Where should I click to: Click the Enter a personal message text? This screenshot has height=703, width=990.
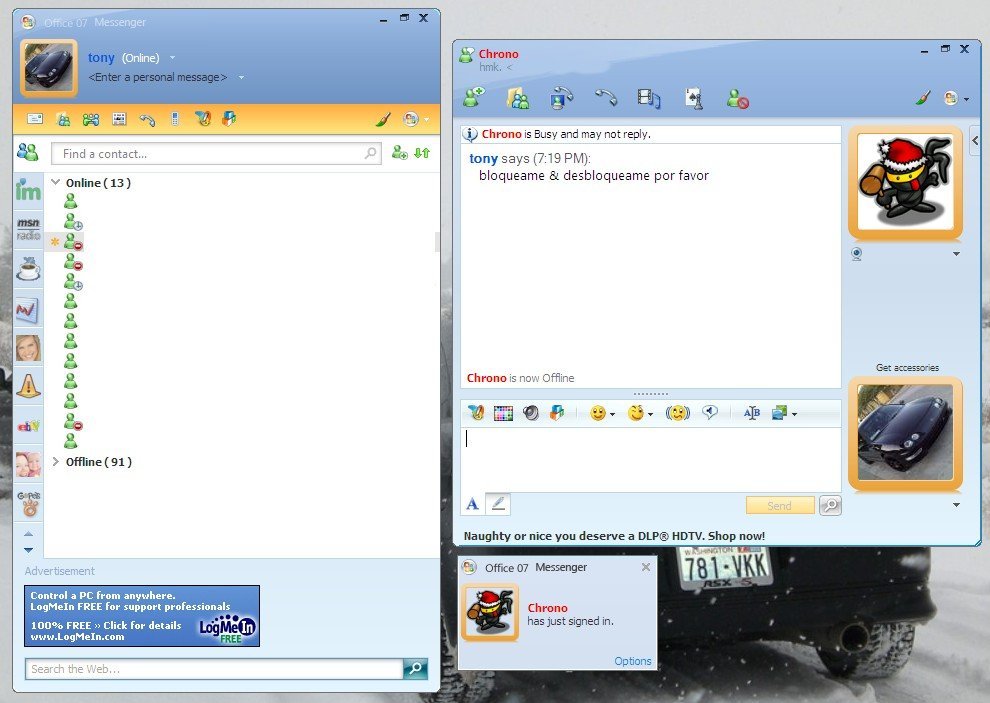tap(158, 77)
